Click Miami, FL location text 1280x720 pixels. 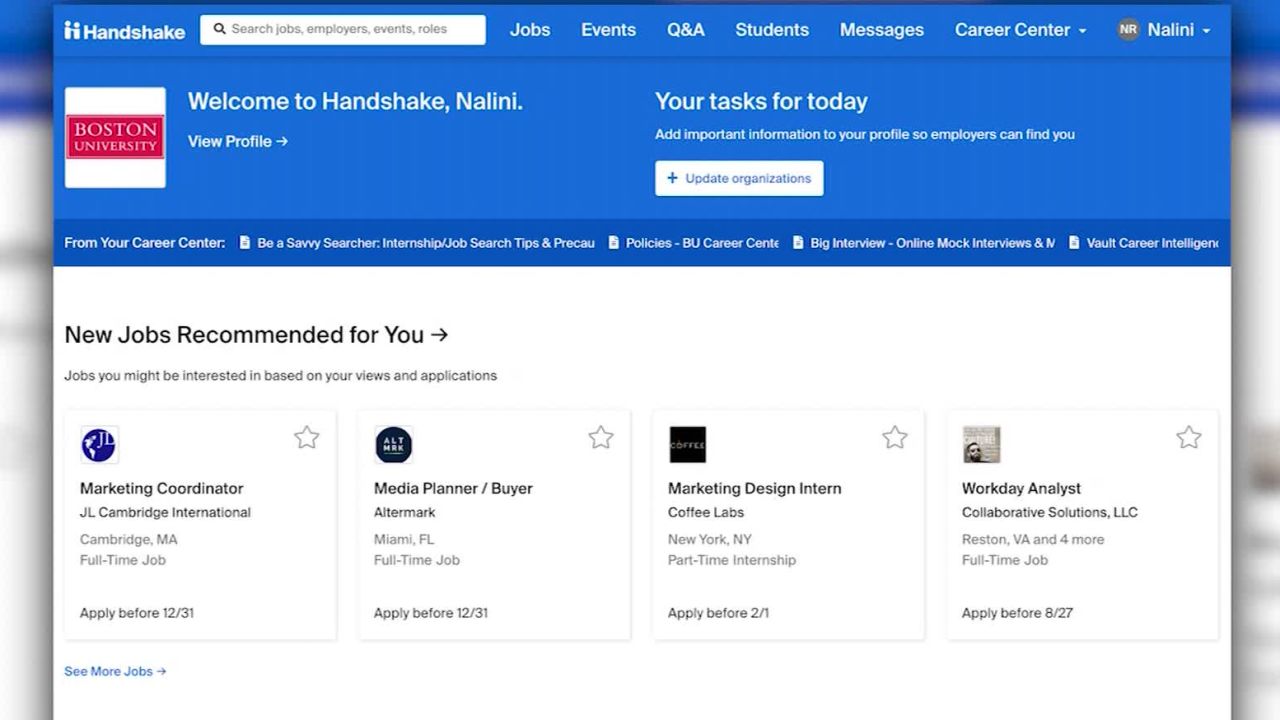pyautogui.click(x=404, y=539)
